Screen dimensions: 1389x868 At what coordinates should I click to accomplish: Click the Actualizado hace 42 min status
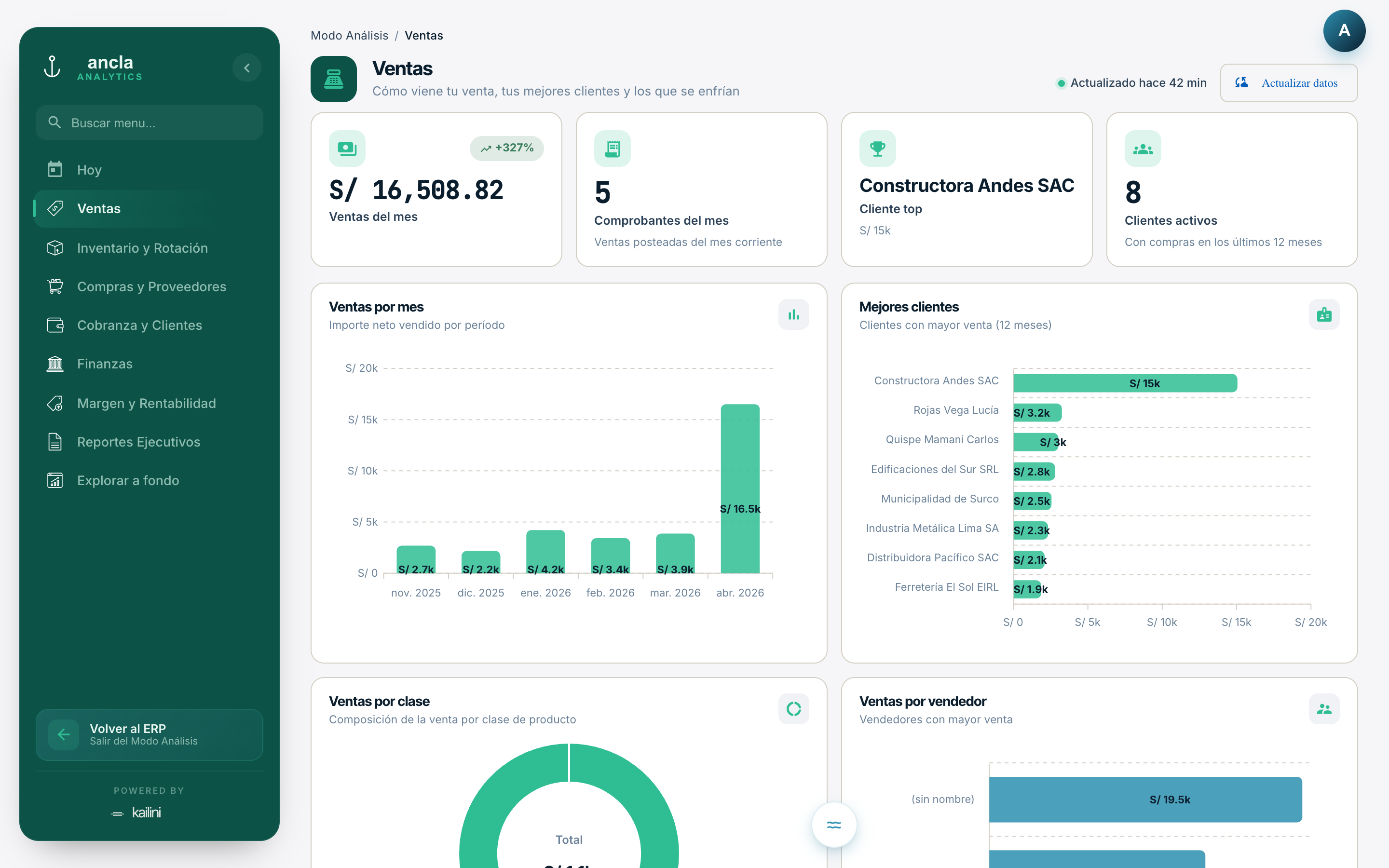(1131, 82)
